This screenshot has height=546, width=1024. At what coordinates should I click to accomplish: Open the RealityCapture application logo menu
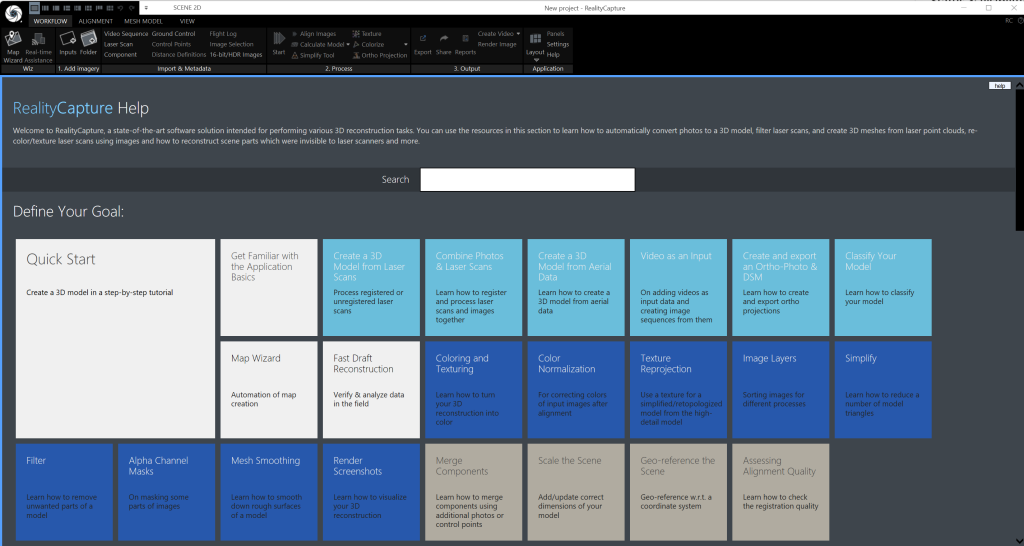point(14,13)
